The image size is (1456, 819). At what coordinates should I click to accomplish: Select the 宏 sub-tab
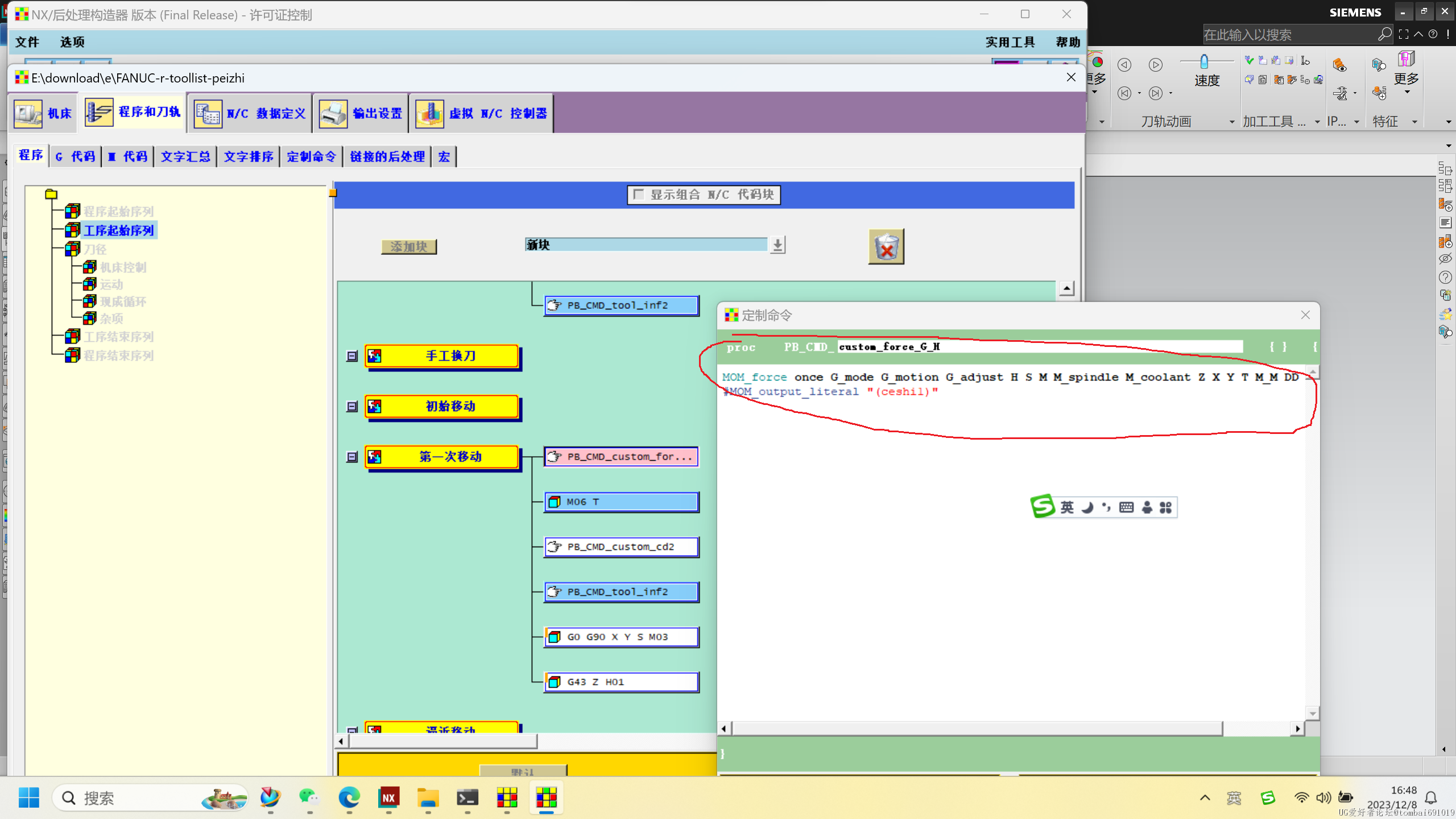[444, 156]
